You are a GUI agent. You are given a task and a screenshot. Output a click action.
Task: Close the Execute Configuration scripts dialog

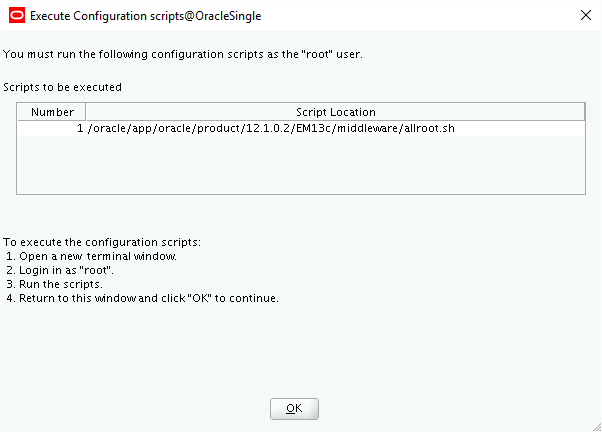(585, 16)
